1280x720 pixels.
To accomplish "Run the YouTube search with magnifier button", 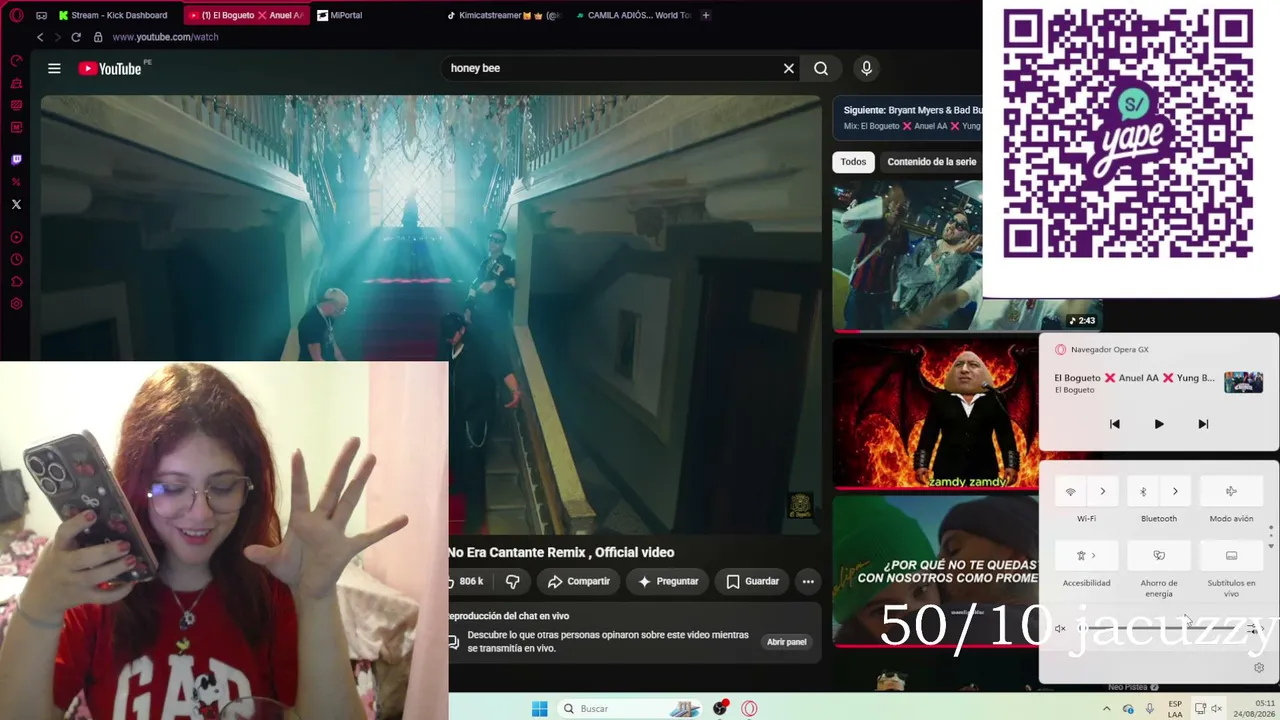I will point(821,68).
